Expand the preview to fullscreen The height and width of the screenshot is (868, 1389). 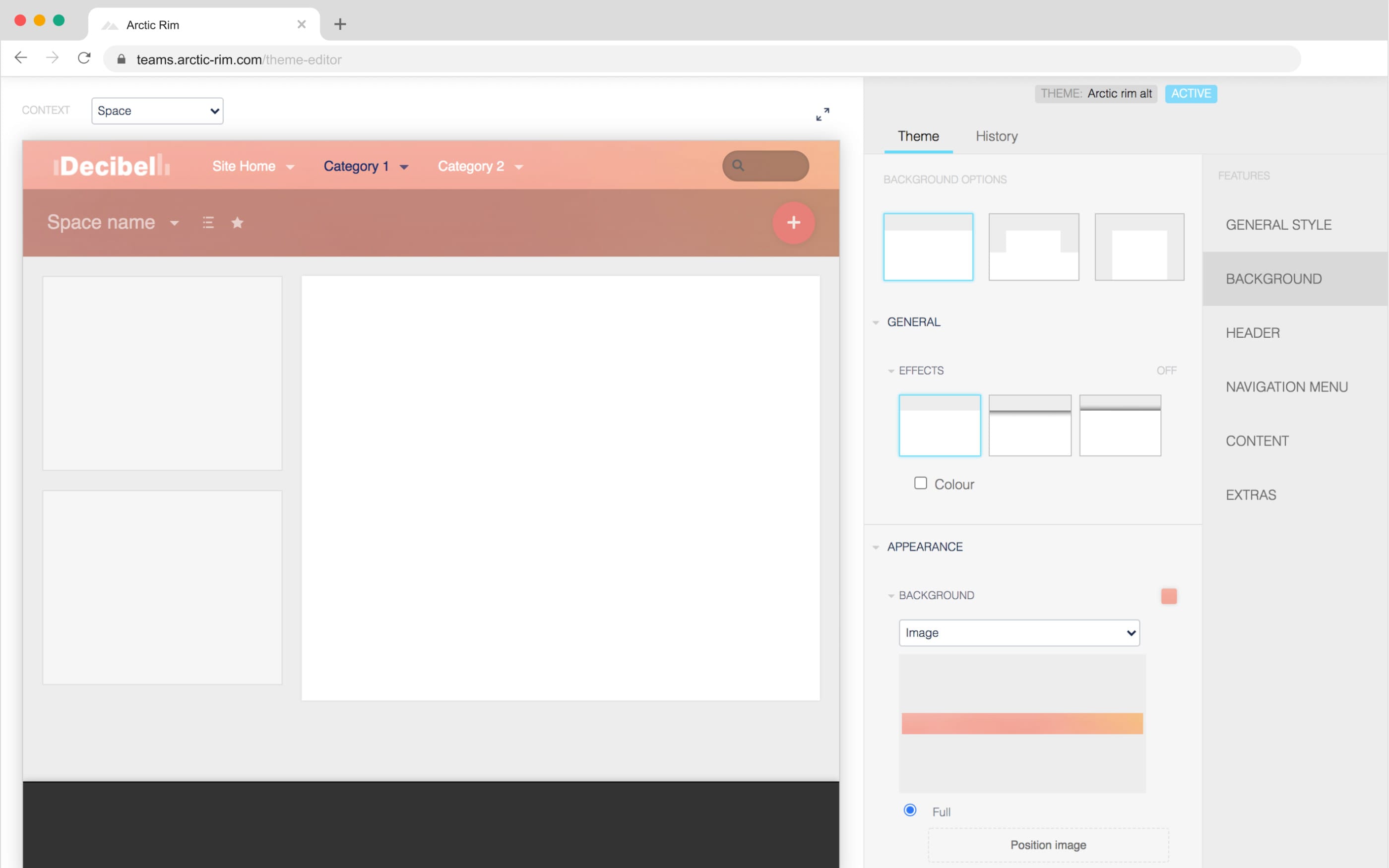click(822, 114)
